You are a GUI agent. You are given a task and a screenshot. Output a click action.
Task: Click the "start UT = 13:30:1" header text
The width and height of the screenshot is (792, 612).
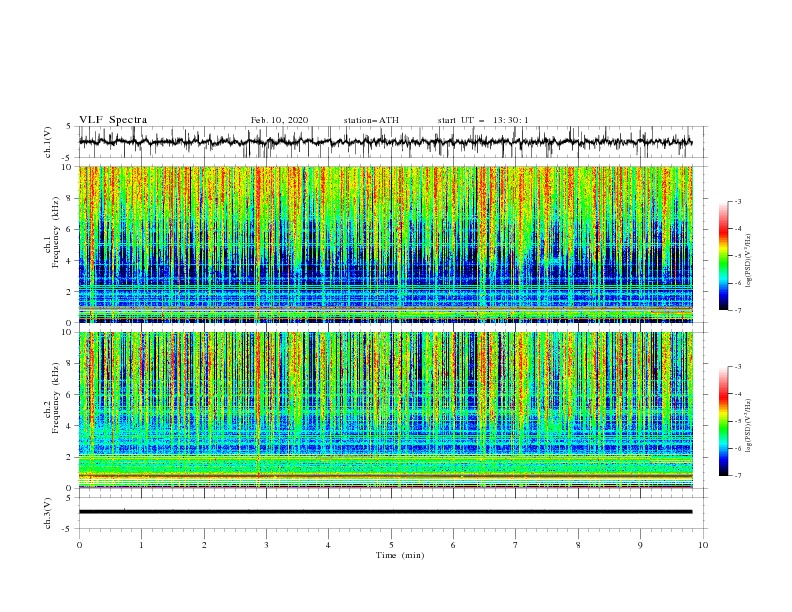[483, 120]
